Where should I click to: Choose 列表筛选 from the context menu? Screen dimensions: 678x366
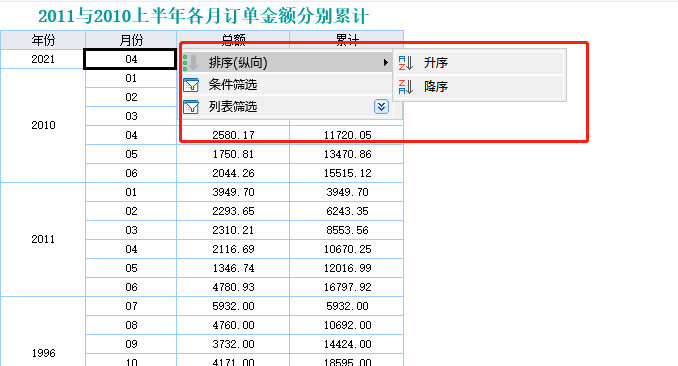(287, 106)
